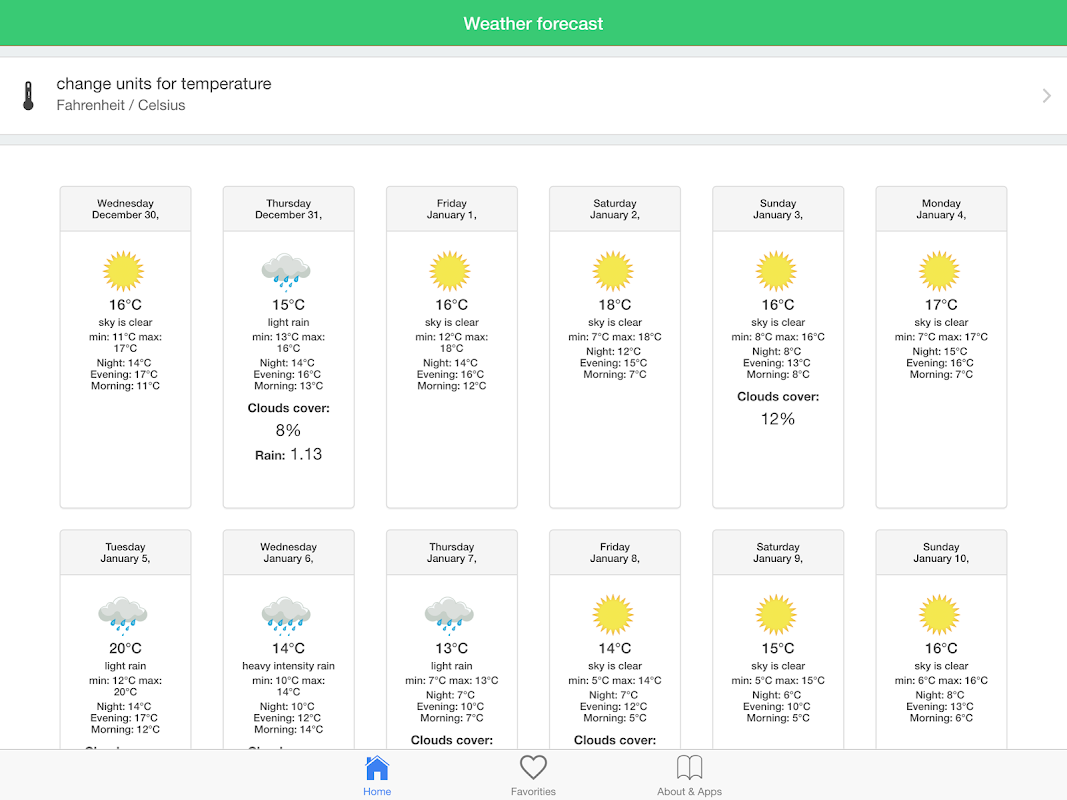This screenshot has height=800, width=1067.
Task: Select the Saturday January 9 header
Action: click(x=778, y=552)
